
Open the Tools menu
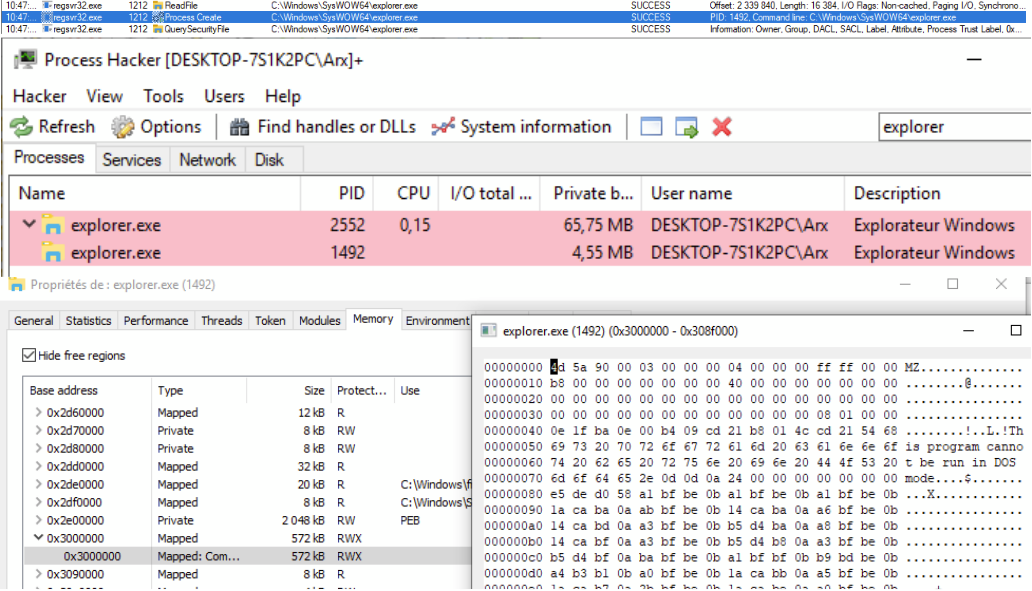[x=163, y=96]
